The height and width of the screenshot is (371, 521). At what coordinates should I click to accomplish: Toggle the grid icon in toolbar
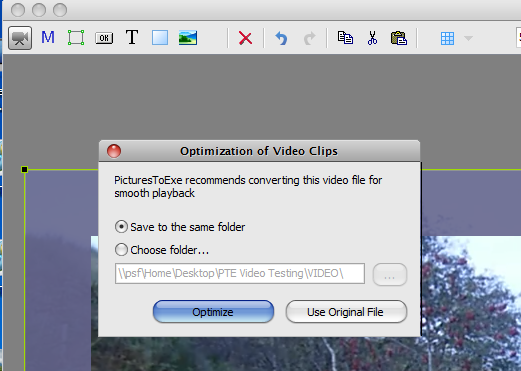point(447,38)
